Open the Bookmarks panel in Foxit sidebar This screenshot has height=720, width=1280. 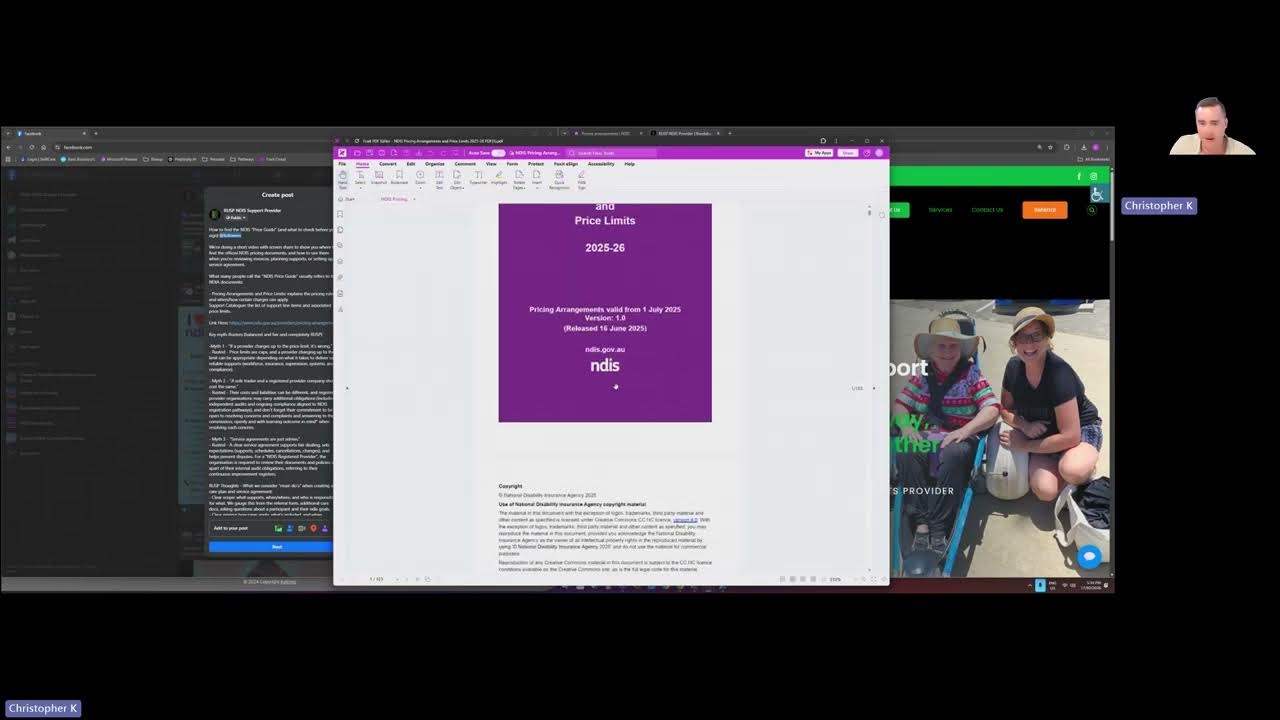(x=341, y=214)
